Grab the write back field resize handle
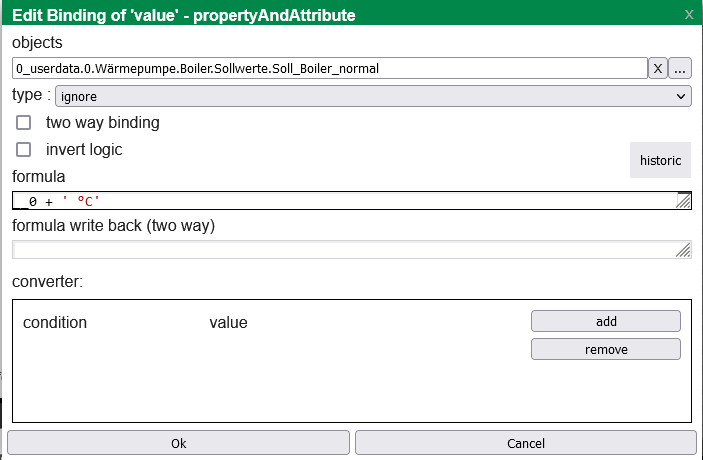The image size is (703, 460). coord(684,250)
